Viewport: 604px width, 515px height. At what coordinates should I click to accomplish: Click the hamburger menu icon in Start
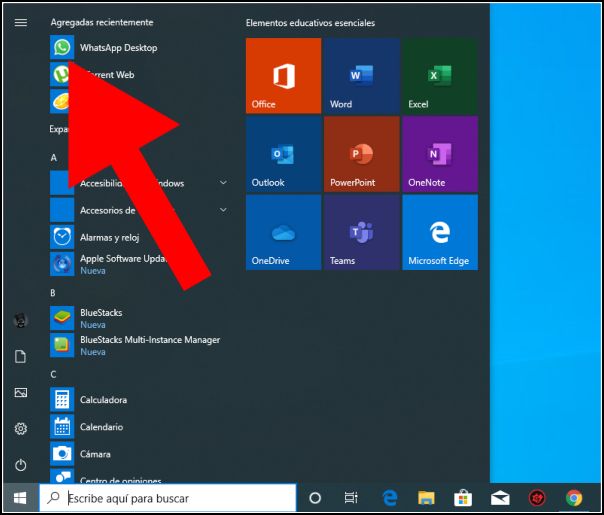[21, 23]
